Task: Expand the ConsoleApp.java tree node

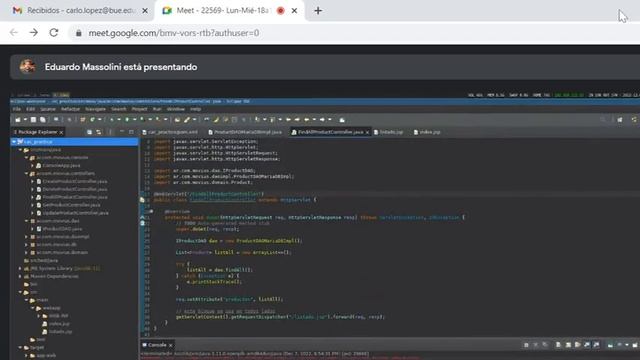Action: (x=33, y=166)
